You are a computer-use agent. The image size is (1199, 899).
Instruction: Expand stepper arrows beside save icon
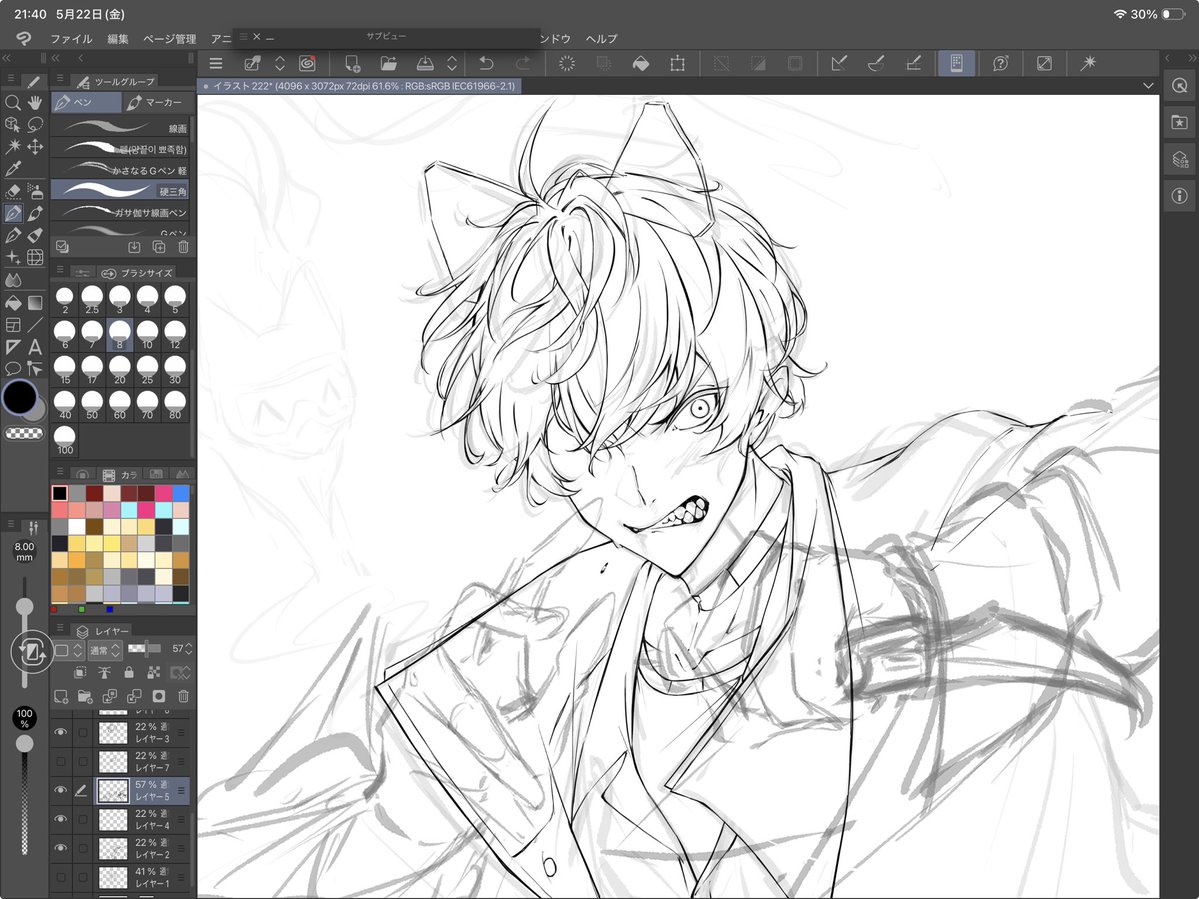(452, 63)
